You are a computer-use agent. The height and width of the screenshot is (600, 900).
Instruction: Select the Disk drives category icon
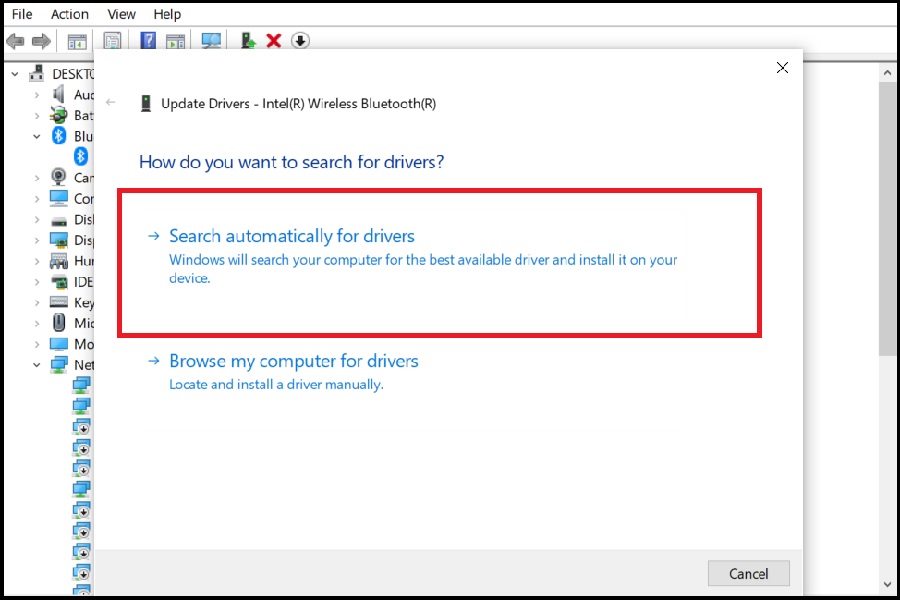point(59,220)
